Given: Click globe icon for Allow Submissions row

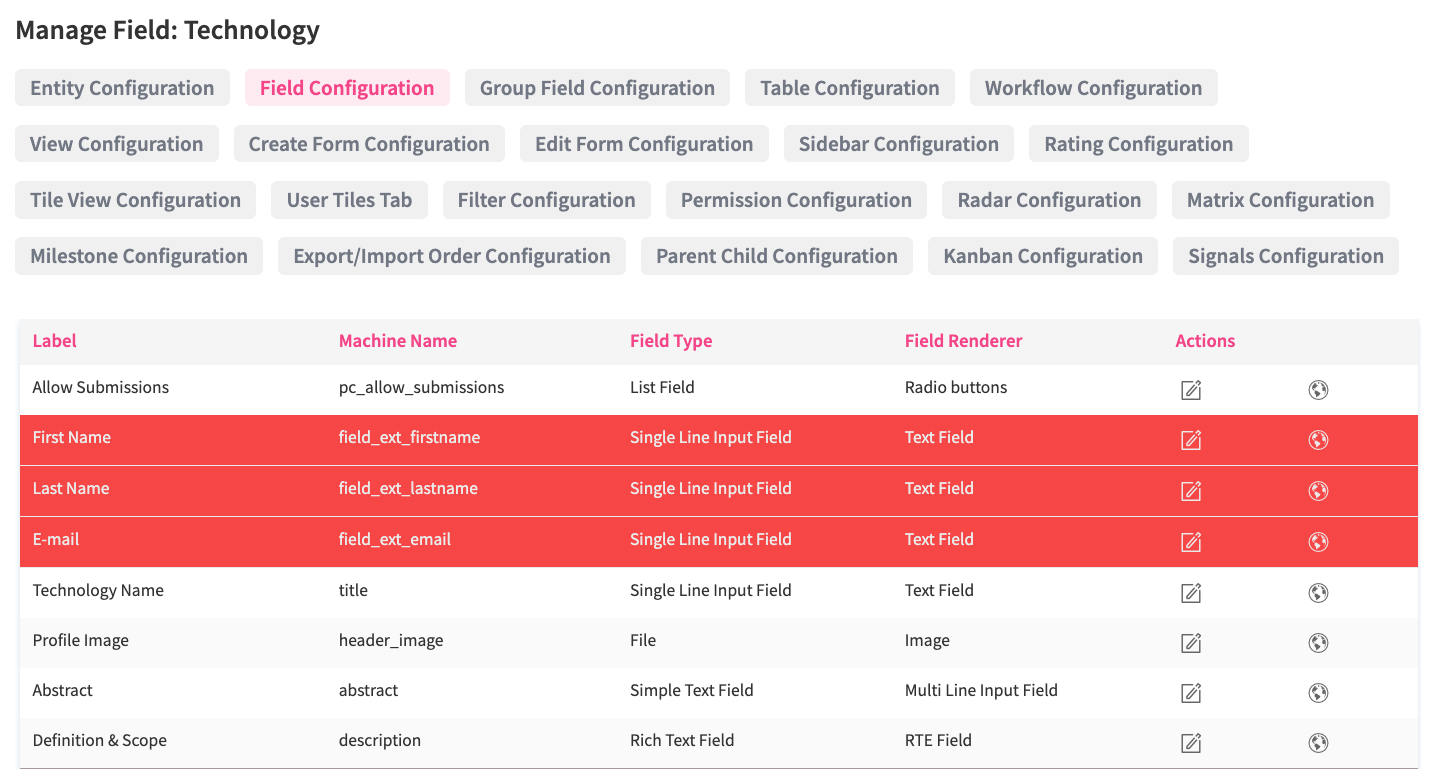Looking at the screenshot, I should pos(1318,390).
